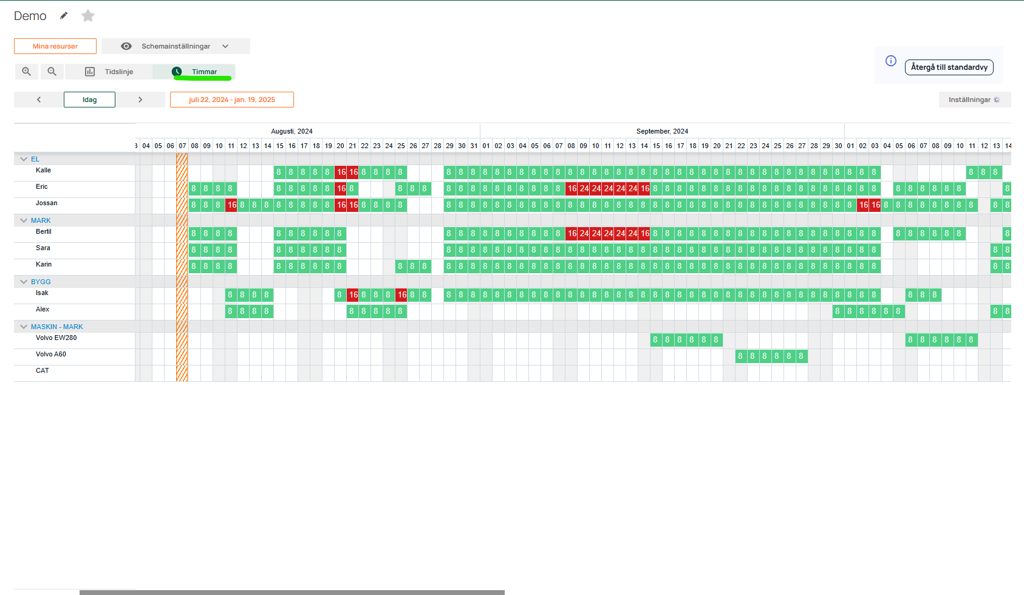The image size is (1024, 595).
Task: Click the zoom in magnifier icon
Action: 27,72
